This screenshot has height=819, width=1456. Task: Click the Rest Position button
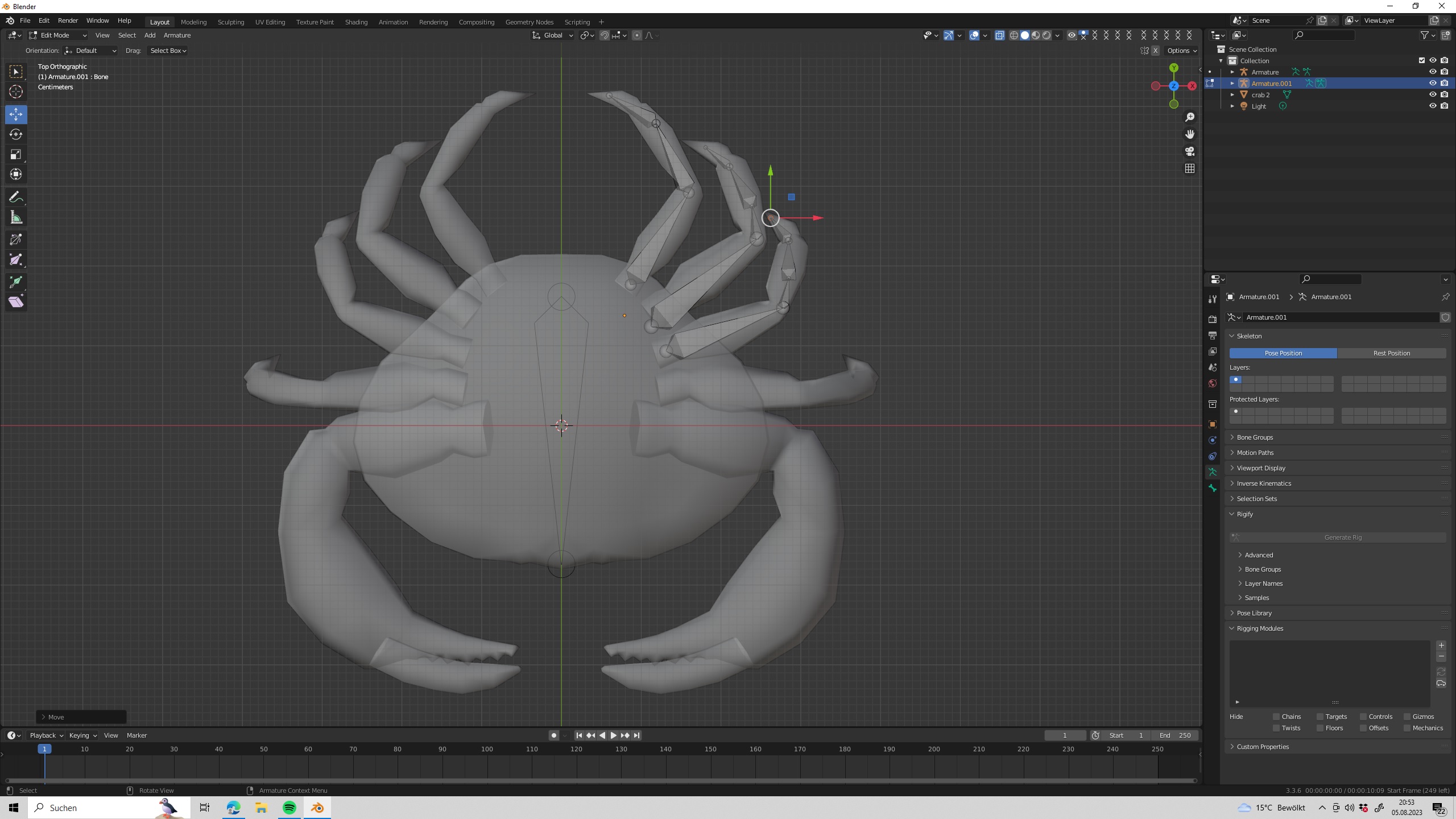point(1391,353)
